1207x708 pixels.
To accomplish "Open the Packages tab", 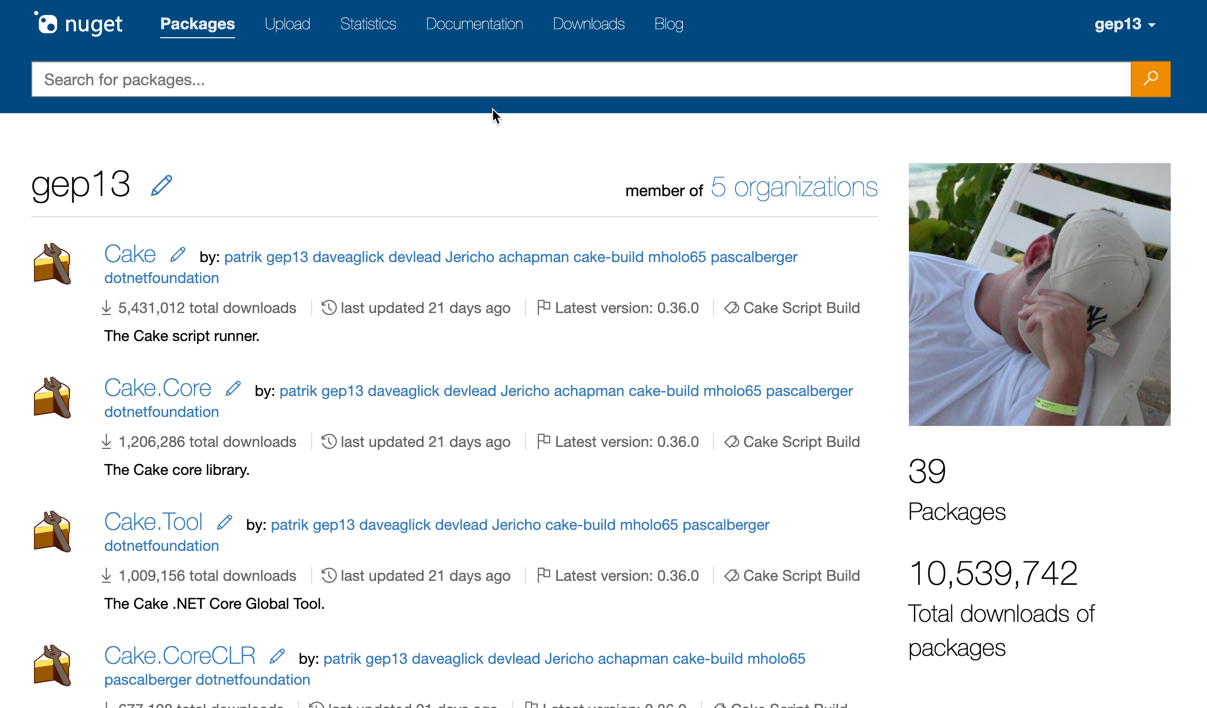I will pyautogui.click(x=197, y=24).
